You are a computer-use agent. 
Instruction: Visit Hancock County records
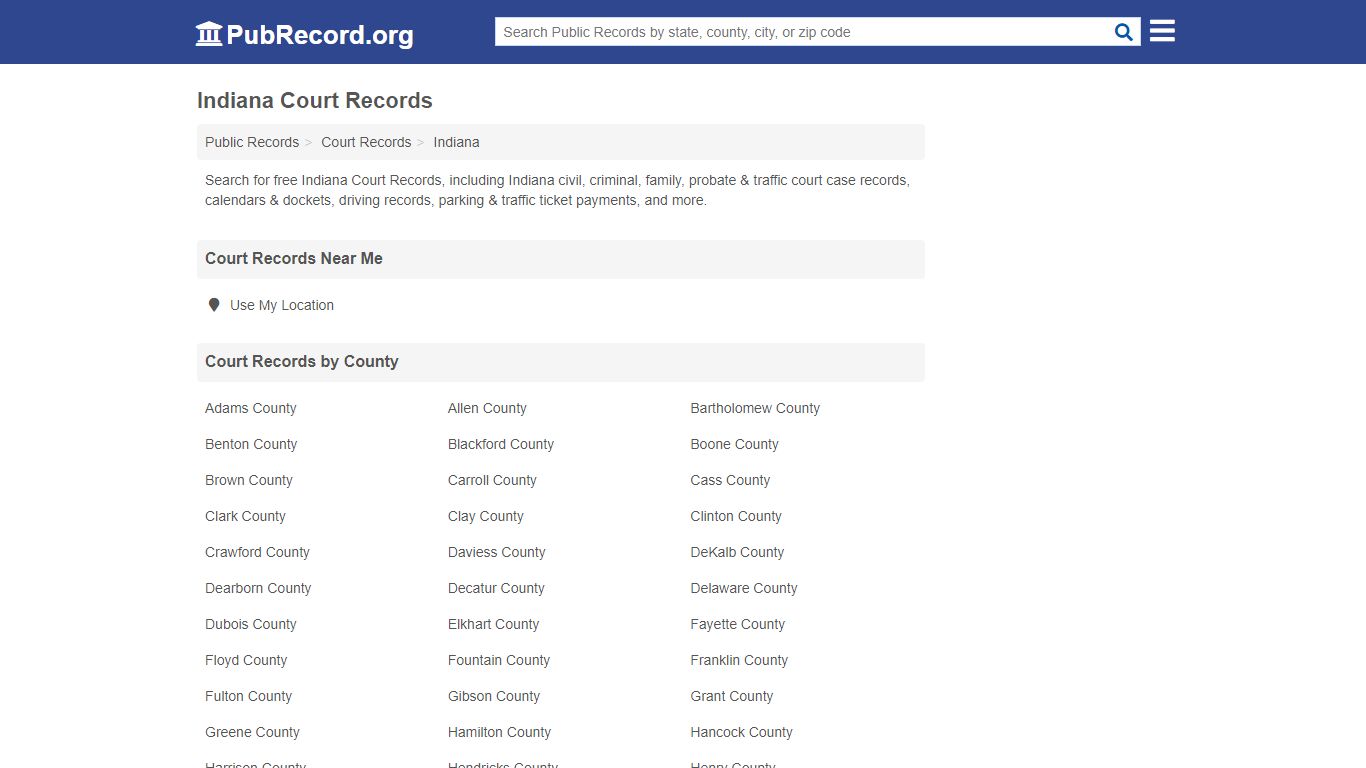[741, 732]
